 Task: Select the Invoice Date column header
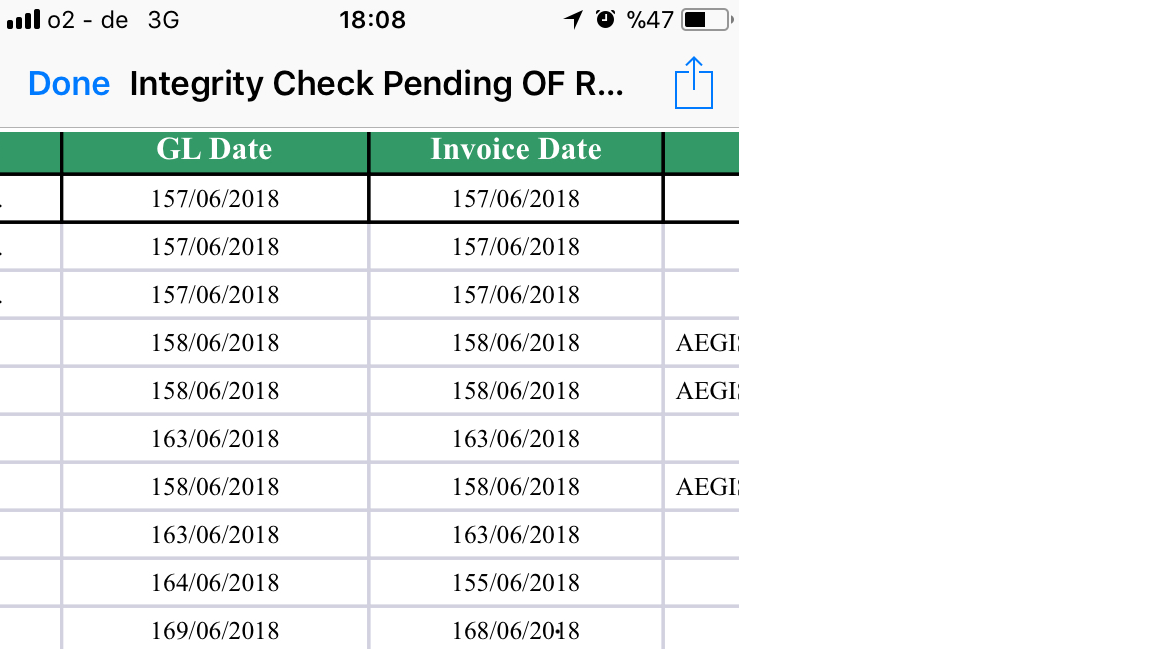click(515, 150)
